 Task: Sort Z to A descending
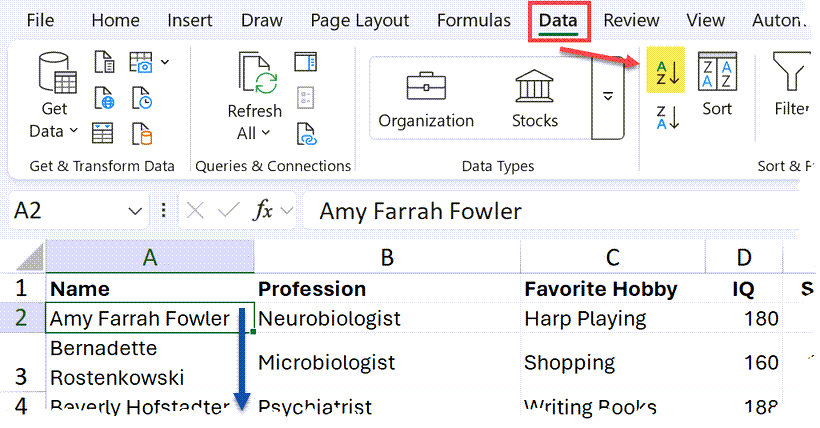(668, 117)
